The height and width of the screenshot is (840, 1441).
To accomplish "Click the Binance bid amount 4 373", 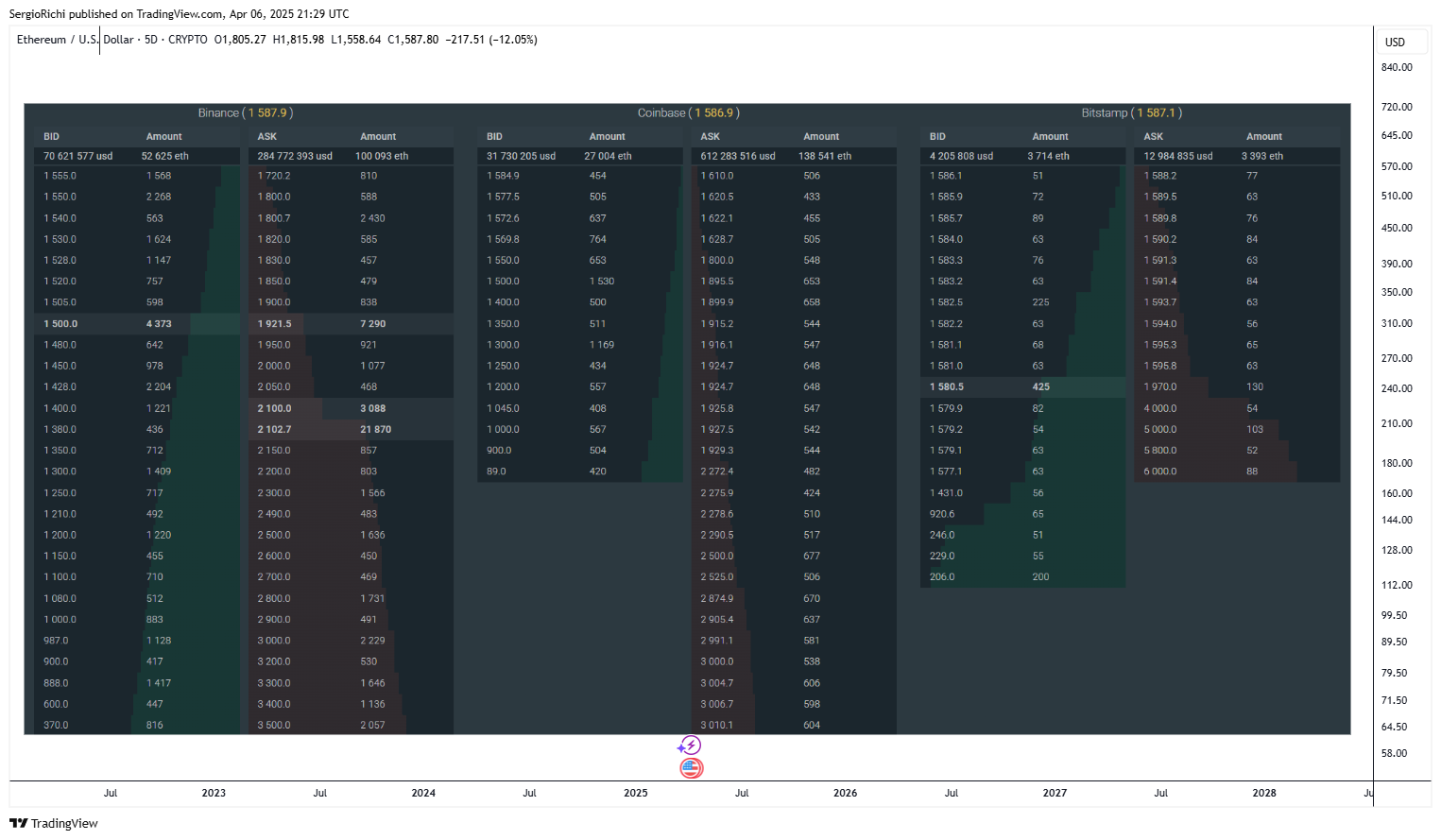I will [x=159, y=324].
